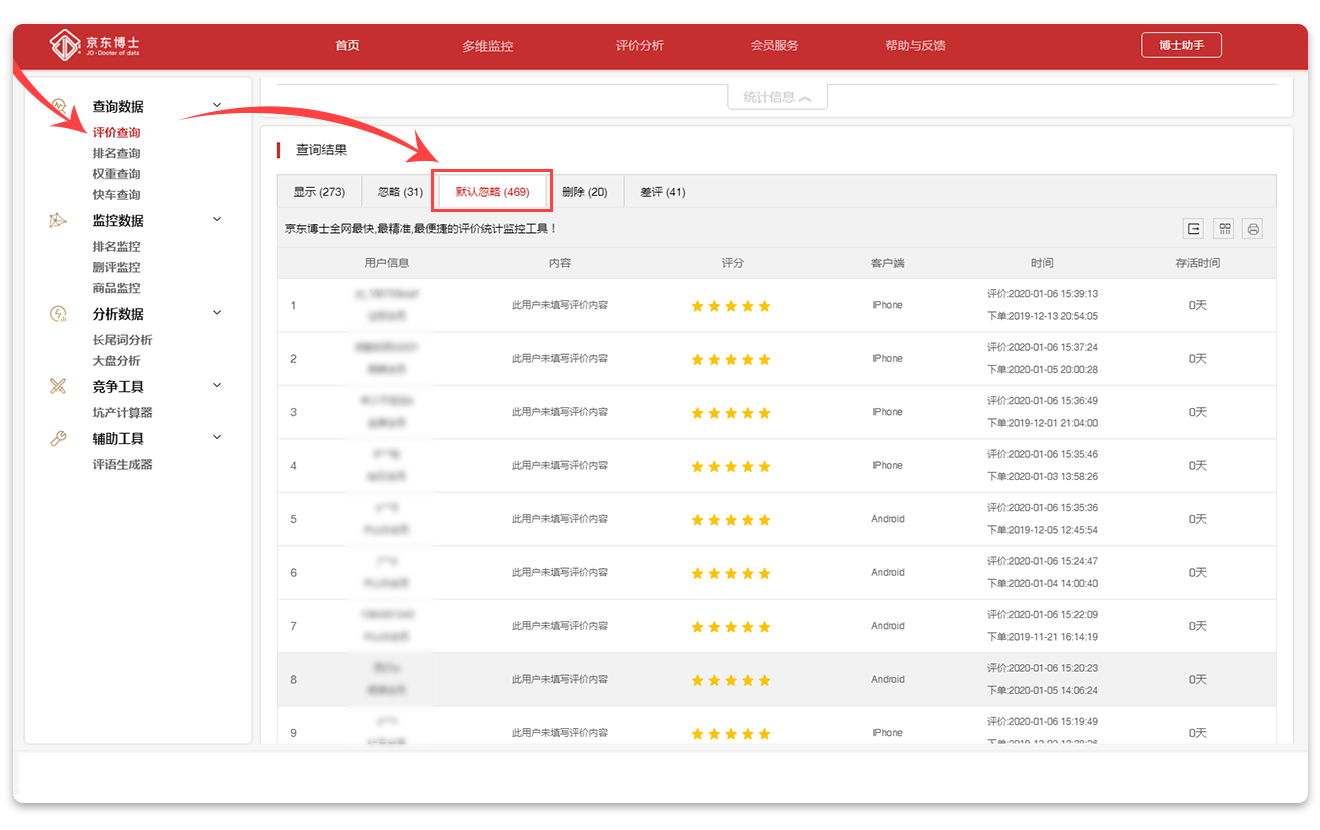1320x830 pixels.
Task: Click the 竞争工具 crossed-tools icon
Action: (x=58, y=386)
